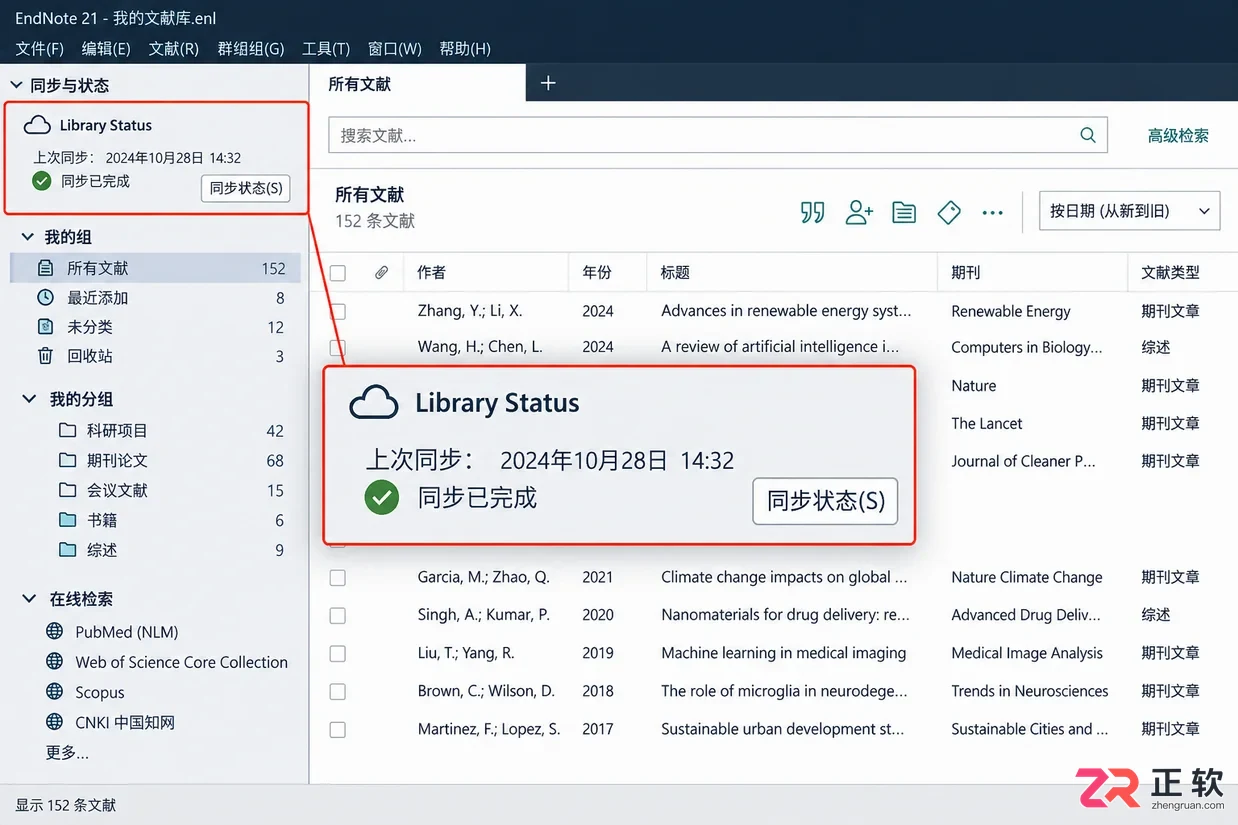This screenshot has width=1238, height=825.
Task: Click the Nature Climate Change journal cell
Action: (1027, 577)
